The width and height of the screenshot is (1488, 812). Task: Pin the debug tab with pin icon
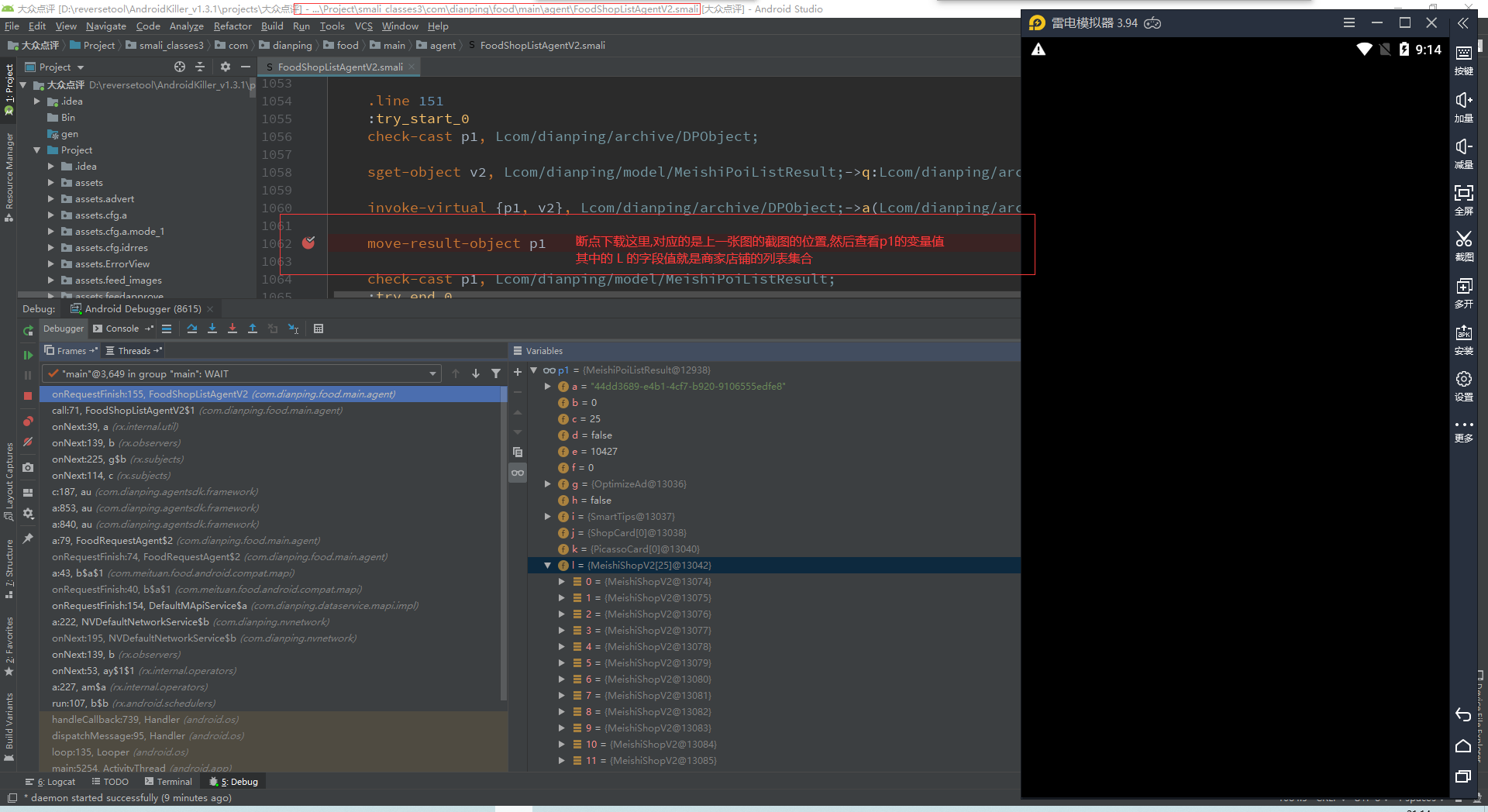click(28, 538)
